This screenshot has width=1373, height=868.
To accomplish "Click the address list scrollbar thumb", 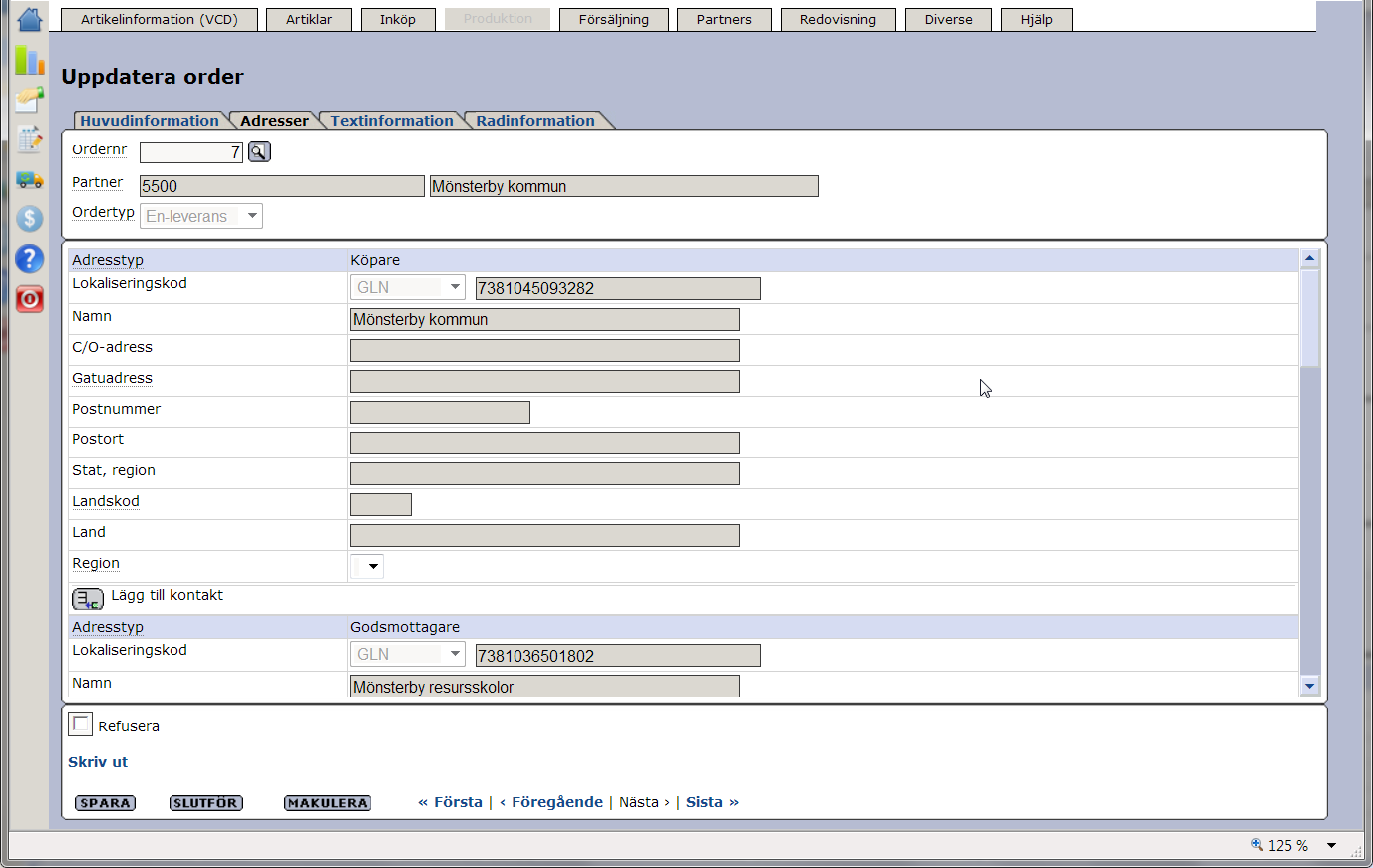I will (x=1309, y=317).
